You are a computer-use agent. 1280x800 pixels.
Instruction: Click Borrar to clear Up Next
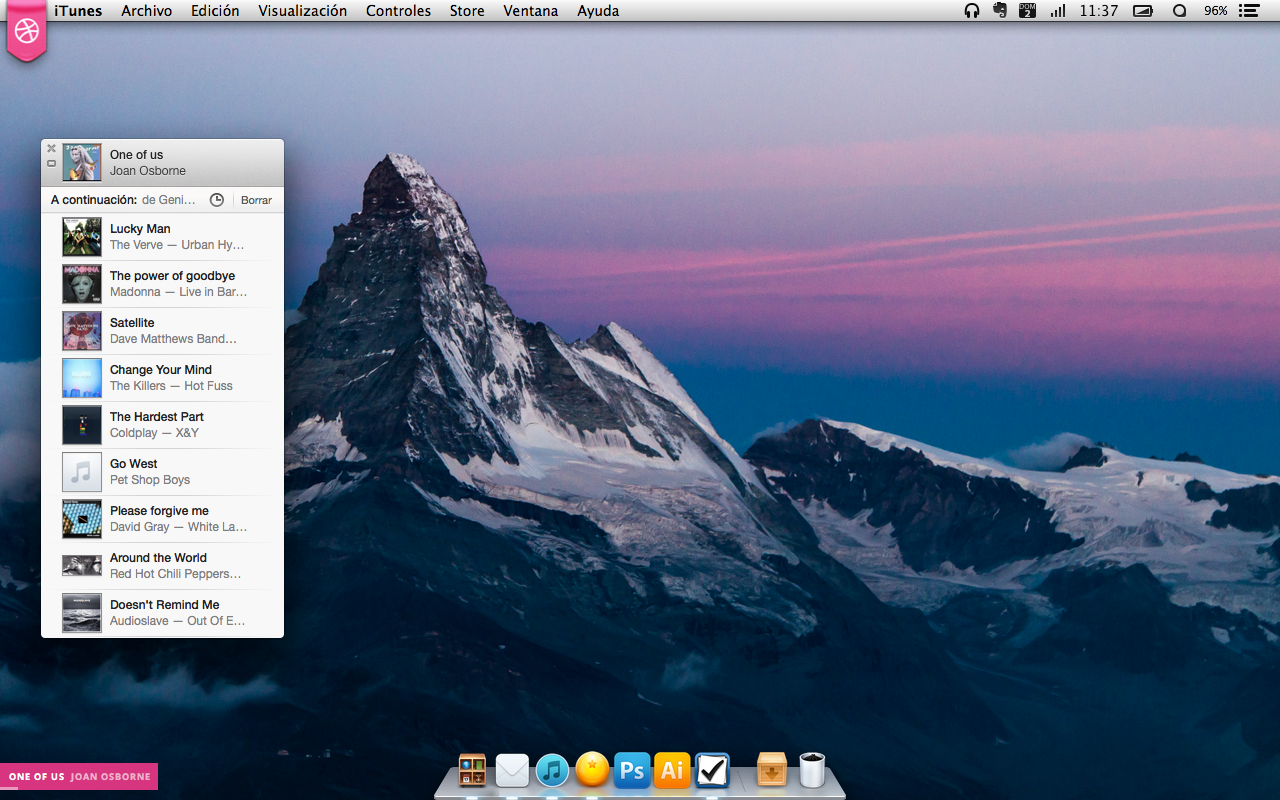(x=256, y=200)
